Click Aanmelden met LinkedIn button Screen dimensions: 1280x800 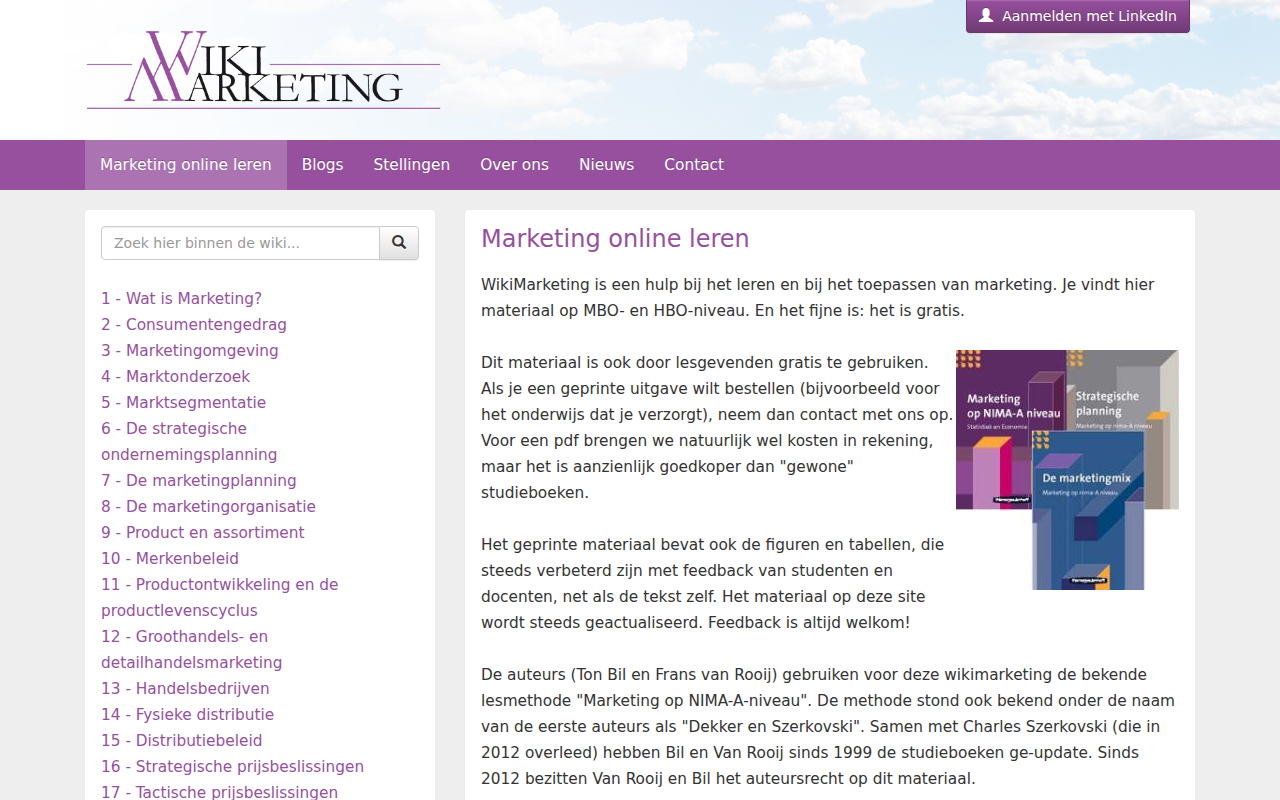(x=1078, y=16)
